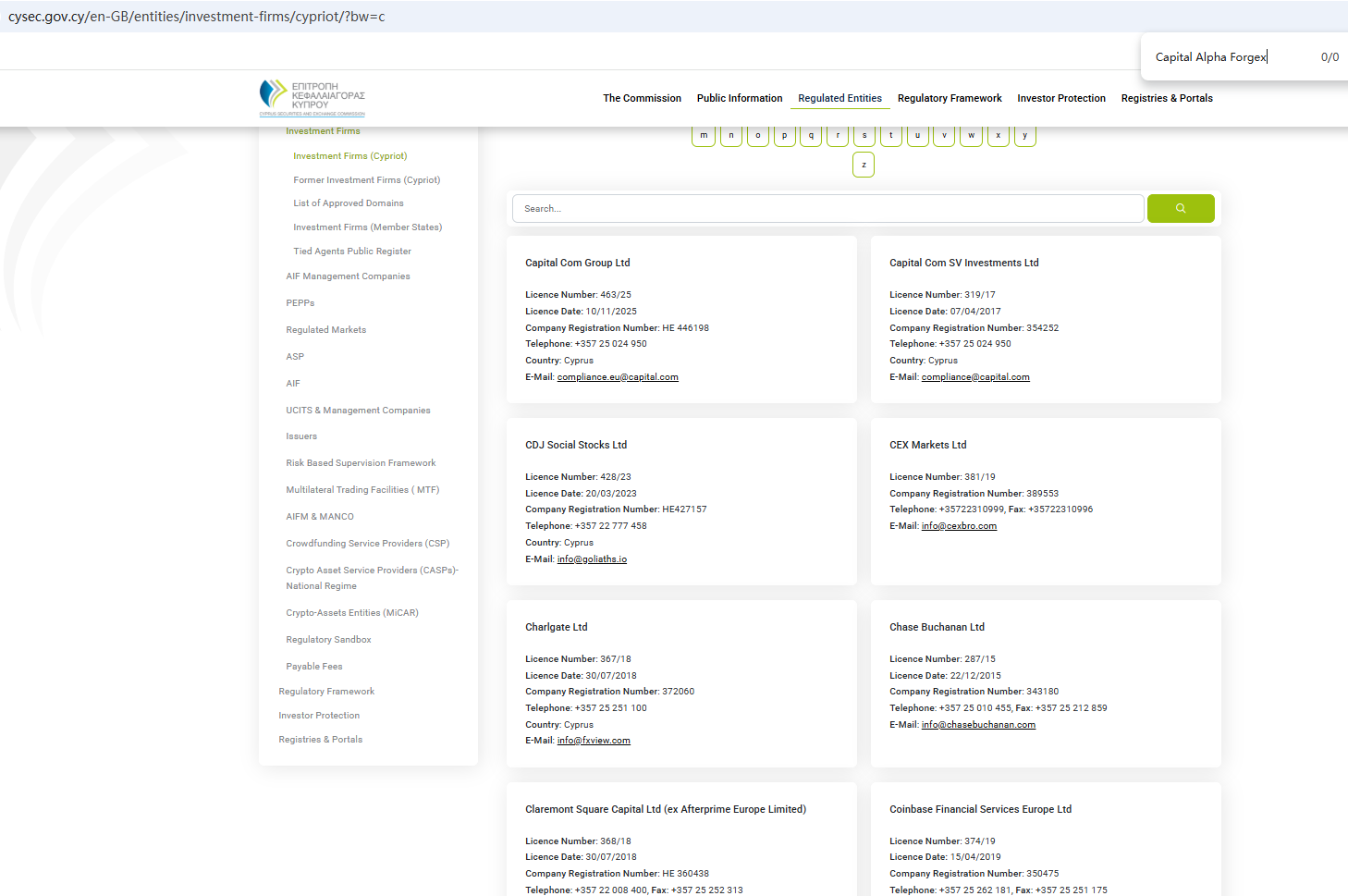Viewport: 1348px width, 896px height.
Task: Click the browser address bar URL
Action: click(x=196, y=17)
